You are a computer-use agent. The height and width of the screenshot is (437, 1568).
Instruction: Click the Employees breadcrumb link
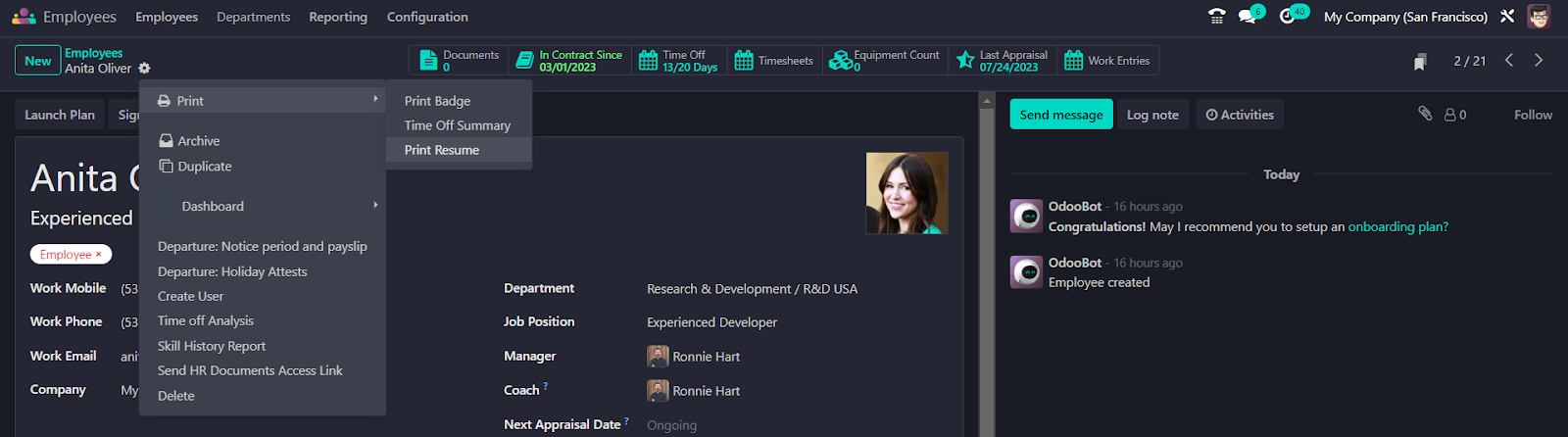pos(94,53)
